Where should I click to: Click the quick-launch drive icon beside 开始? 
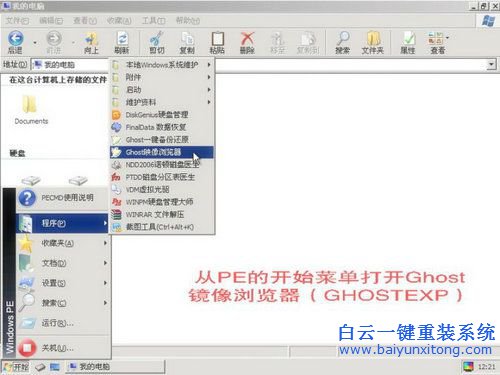point(40,367)
